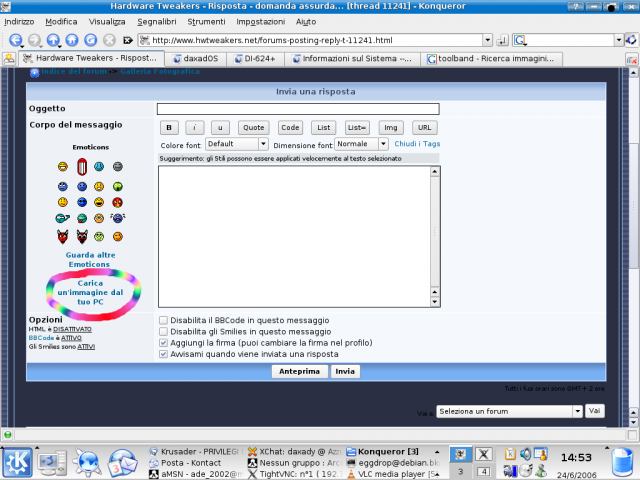
Task: Insert the red devil emoticon
Action: tap(62, 236)
